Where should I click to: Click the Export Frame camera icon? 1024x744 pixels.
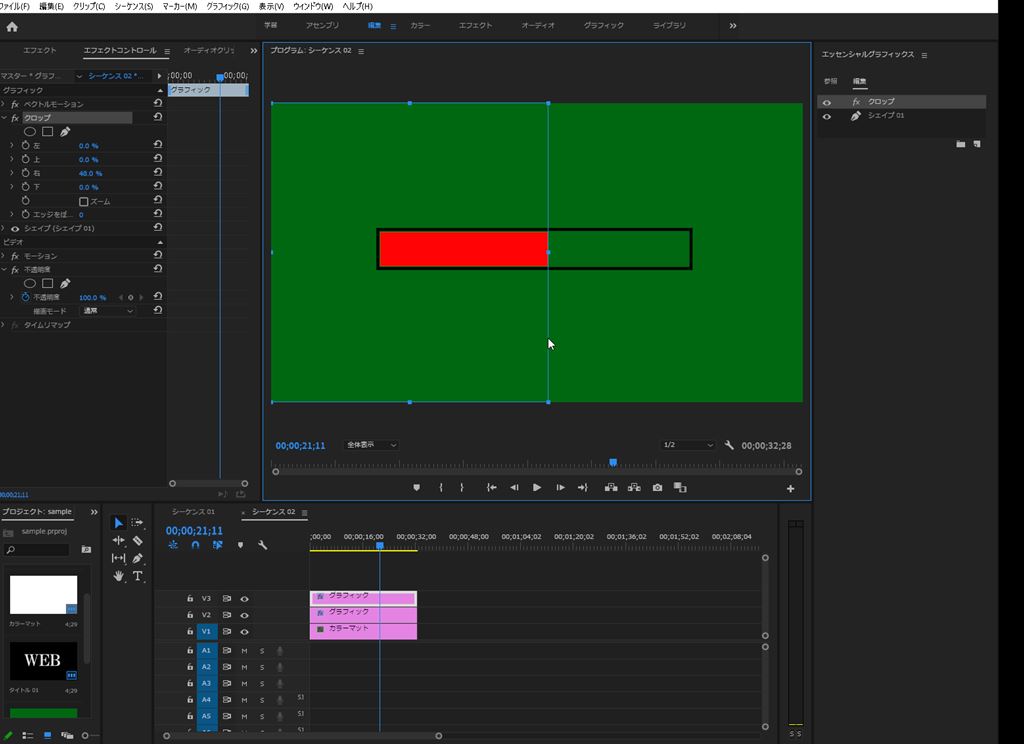[657, 488]
